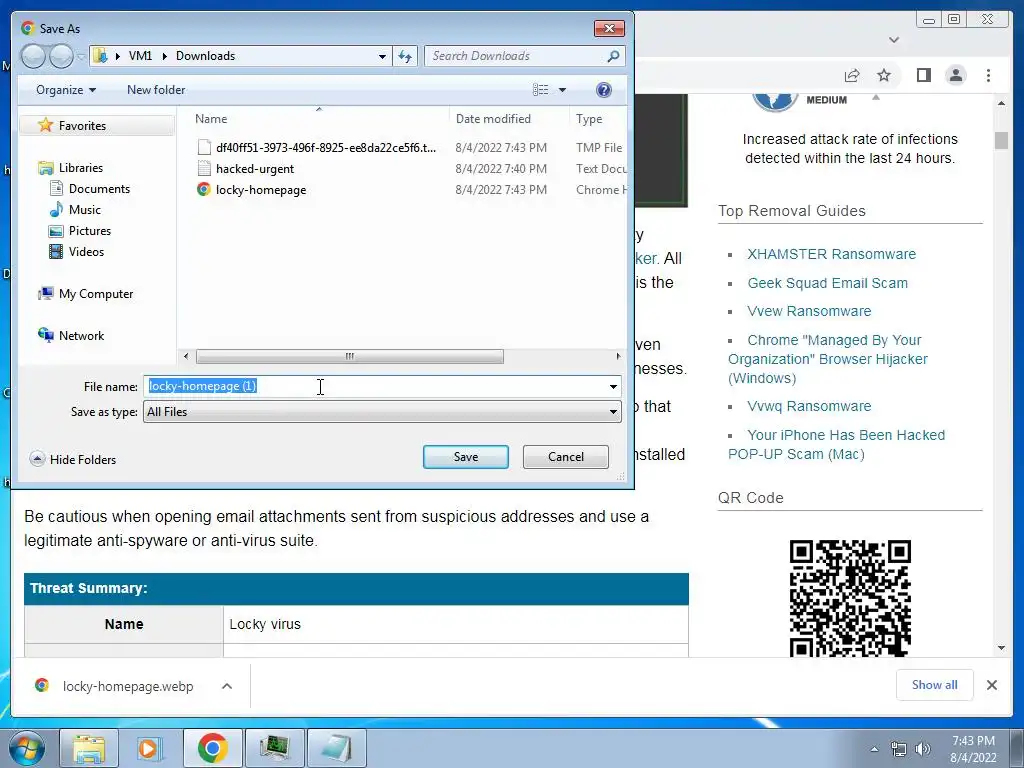
Task: Open the Vvwq Ransomware link
Action: pos(809,406)
